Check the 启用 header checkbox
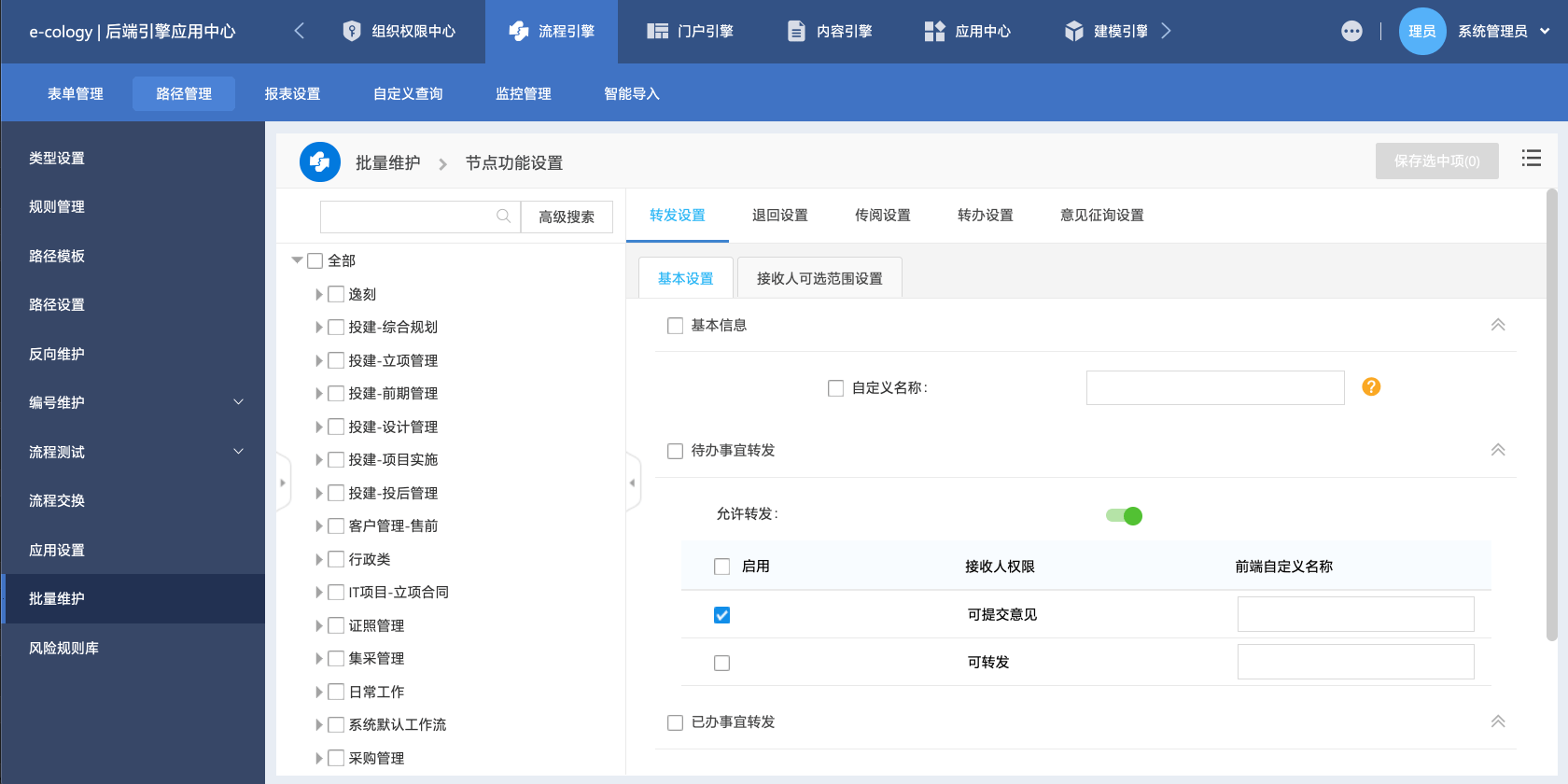Screen dimensions: 1568x784 (x=721, y=567)
